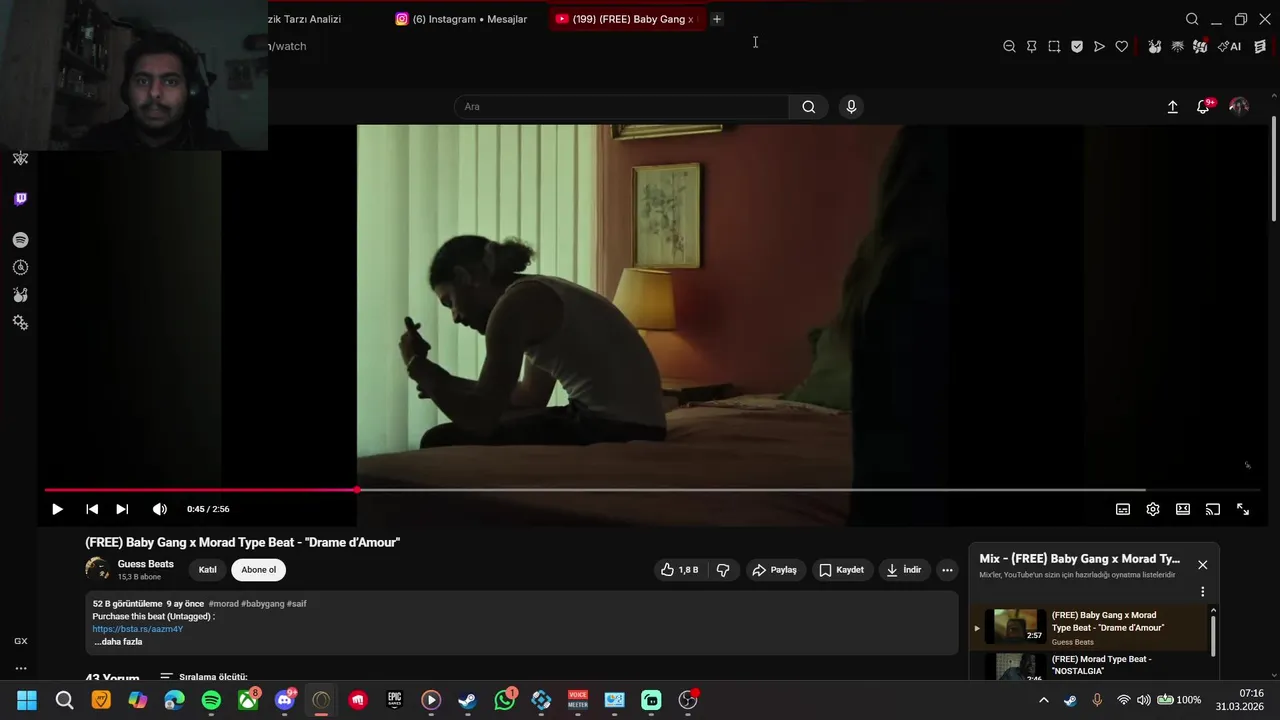Click the #babygang hashtag
The width and height of the screenshot is (1280, 720).
point(262,604)
